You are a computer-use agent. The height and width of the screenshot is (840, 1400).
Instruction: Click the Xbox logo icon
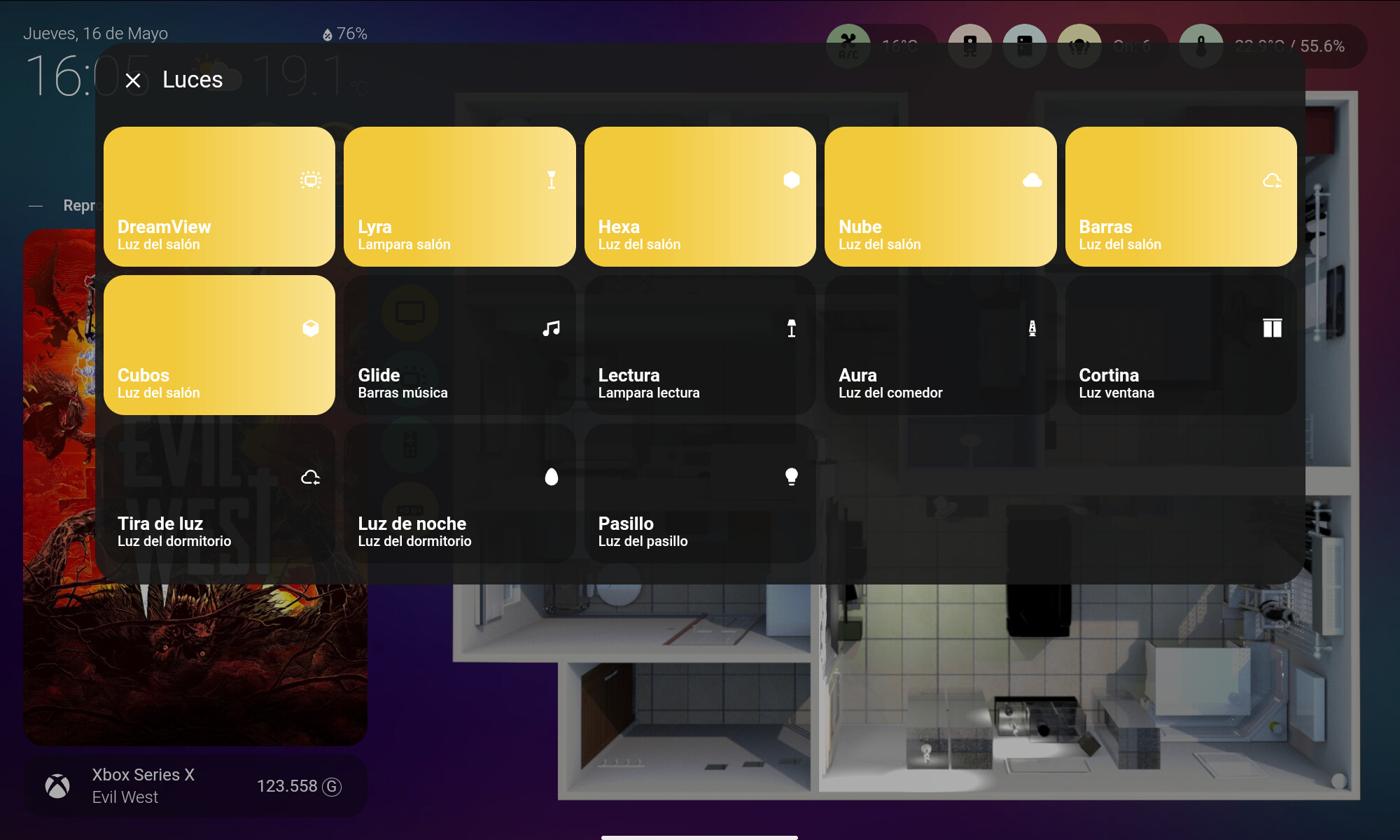(x=57, y=785)
